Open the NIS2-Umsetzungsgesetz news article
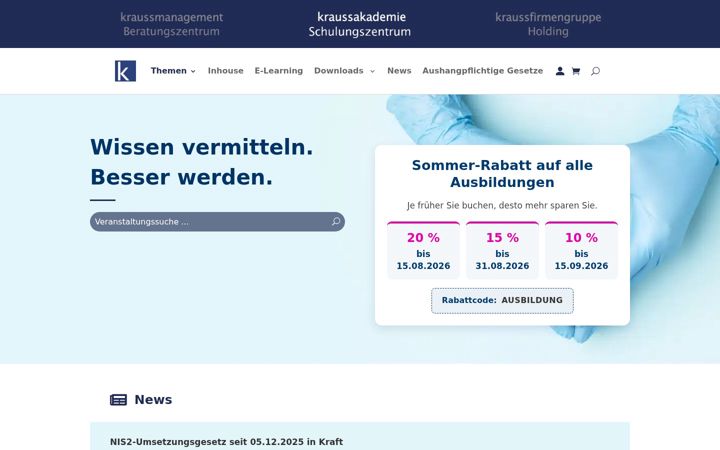 (226, 442)
